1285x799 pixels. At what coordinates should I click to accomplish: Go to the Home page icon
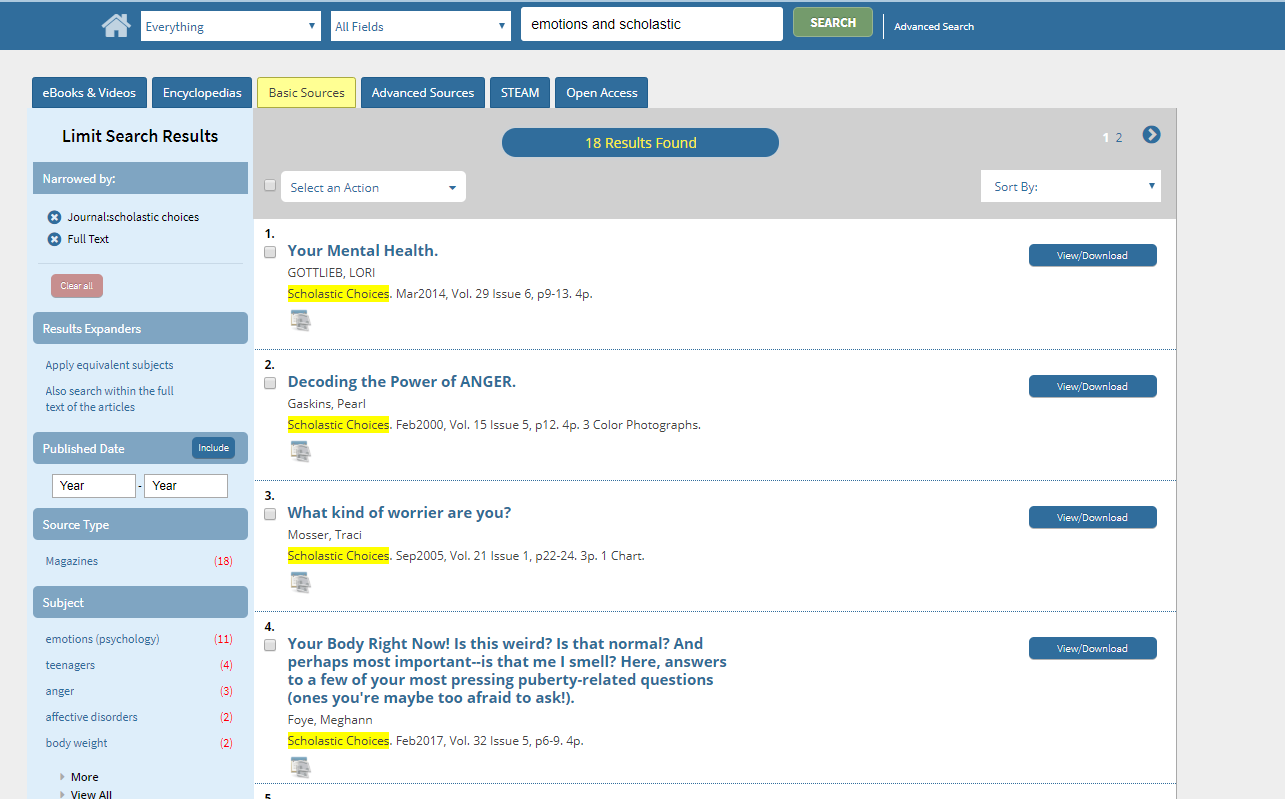coord(116,25)
